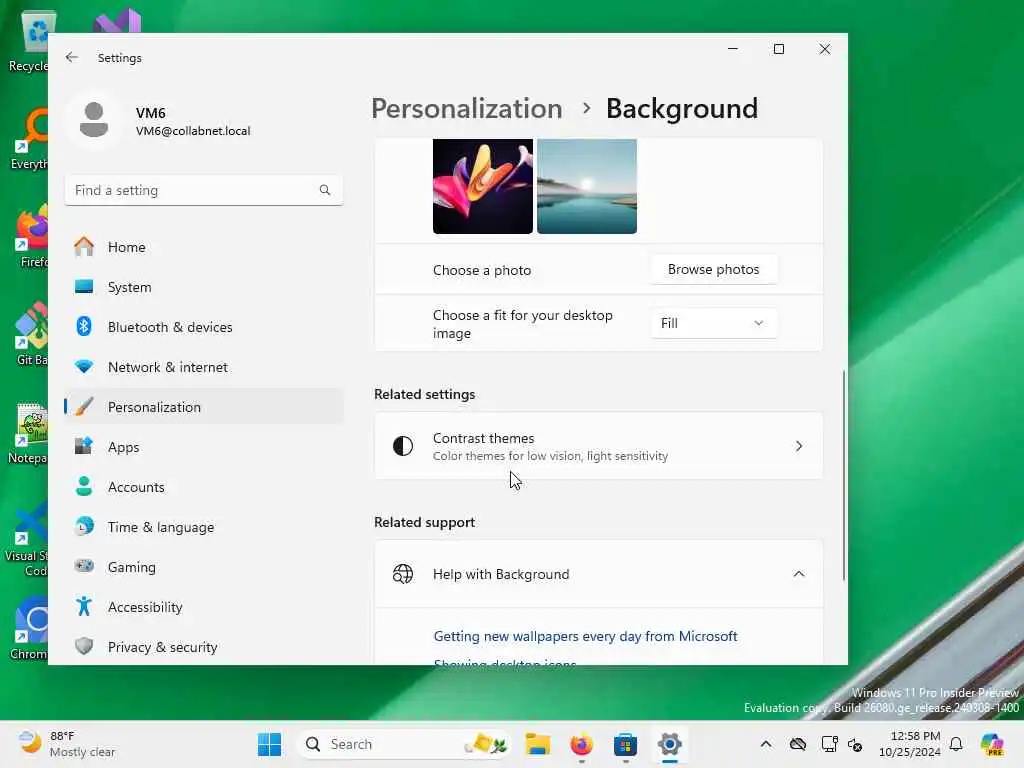The height and width of the screenshot is (768, 1024).
Task: Click the display/network tray icon
Action: tap(829, 744)
